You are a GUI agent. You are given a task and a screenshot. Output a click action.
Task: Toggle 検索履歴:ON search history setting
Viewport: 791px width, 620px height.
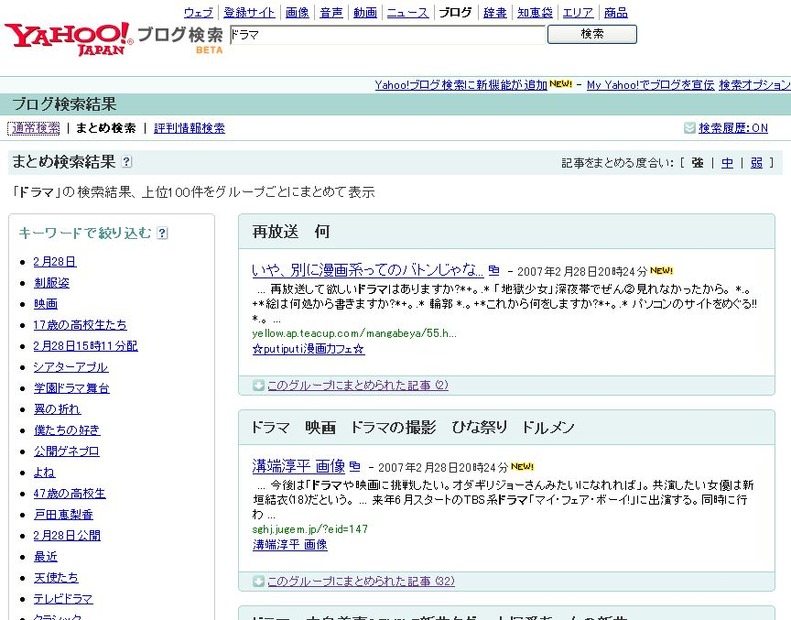click(x=733, y=128)
